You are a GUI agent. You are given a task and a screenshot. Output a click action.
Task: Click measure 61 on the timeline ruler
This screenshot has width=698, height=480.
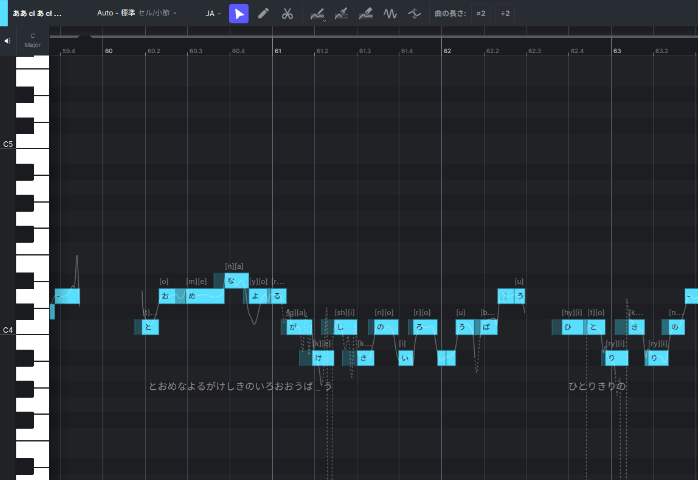[x=278, y=50]
